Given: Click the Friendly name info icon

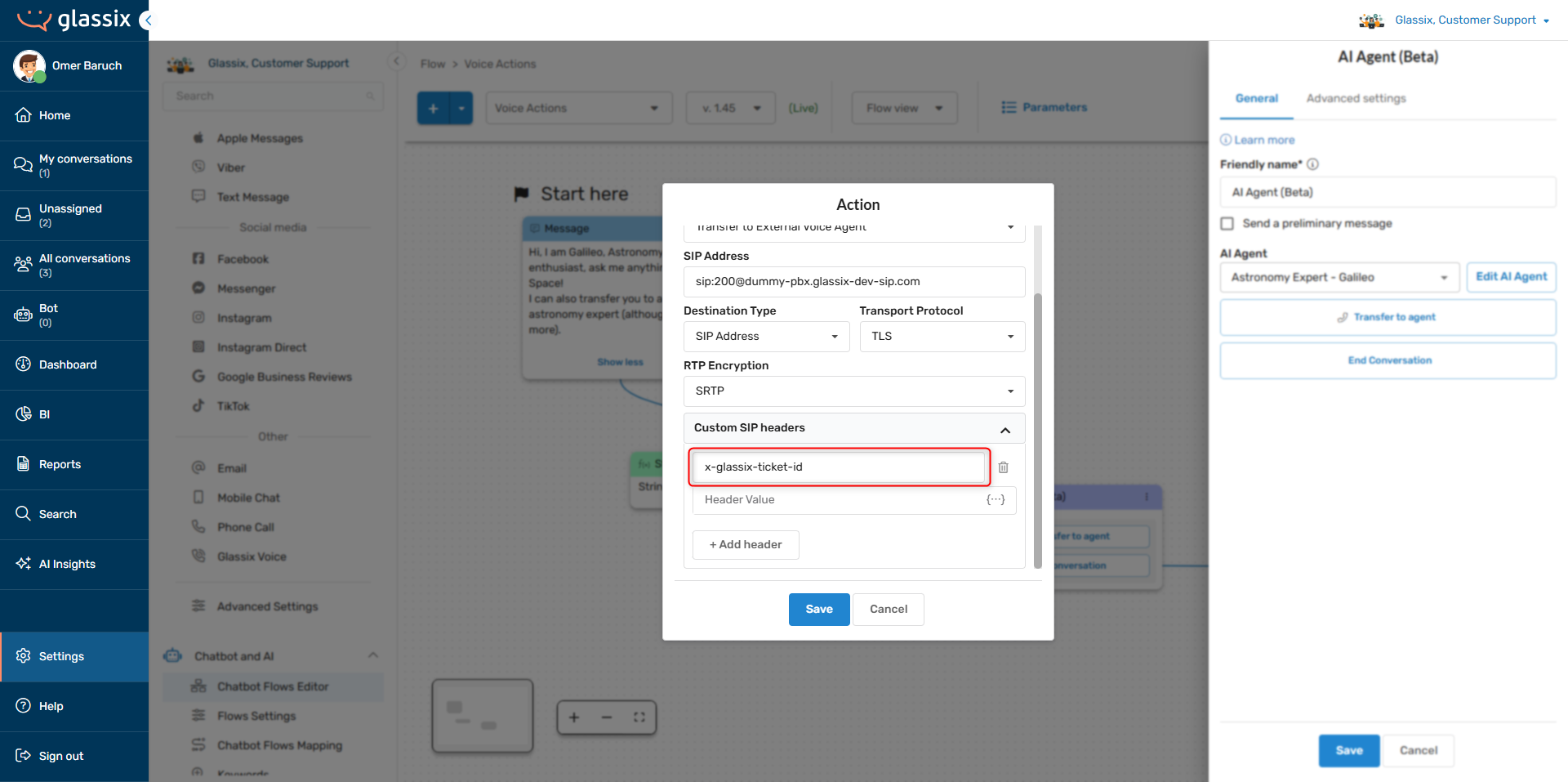Looking at the screenshot, I should point(1312,165).
